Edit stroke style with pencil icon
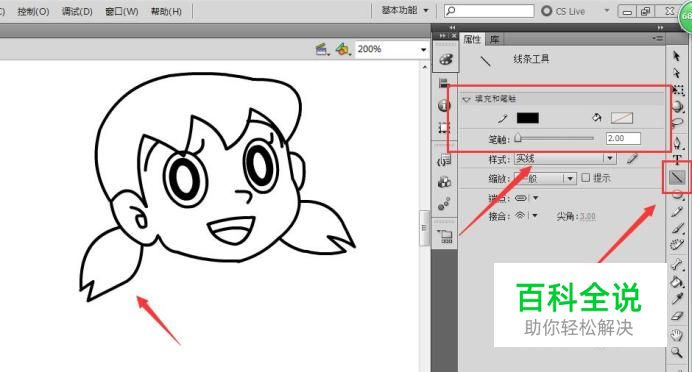 [632, 158]
